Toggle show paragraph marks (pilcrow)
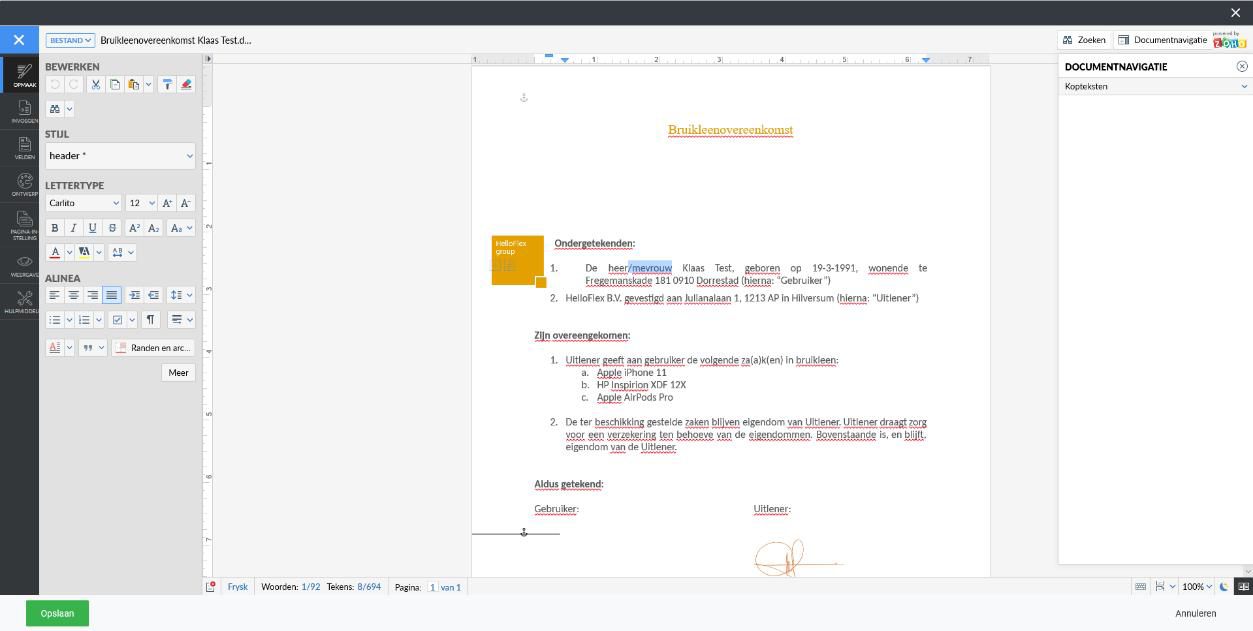 coord(151,320)
